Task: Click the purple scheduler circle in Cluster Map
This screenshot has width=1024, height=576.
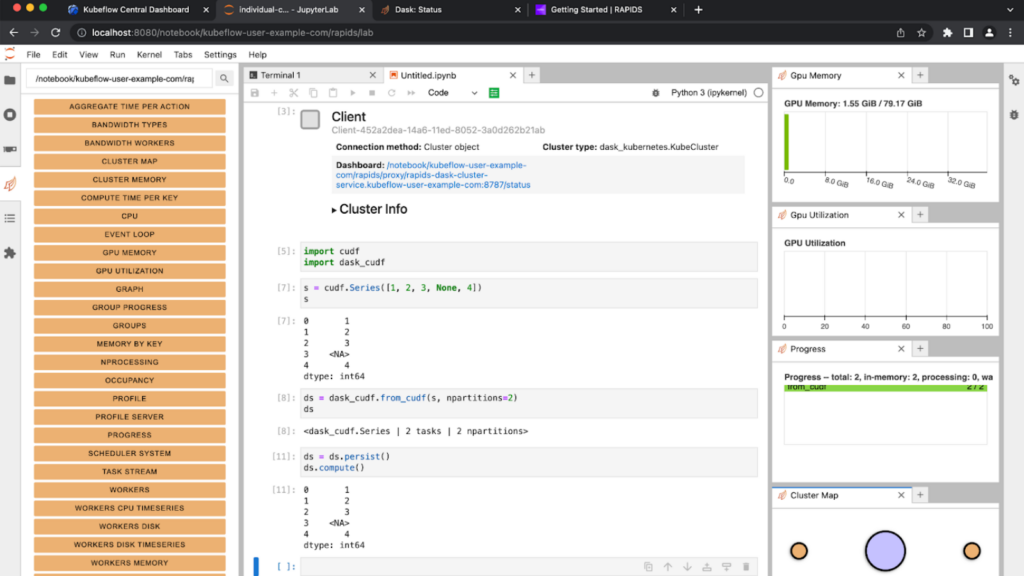Action: point(885,551)
